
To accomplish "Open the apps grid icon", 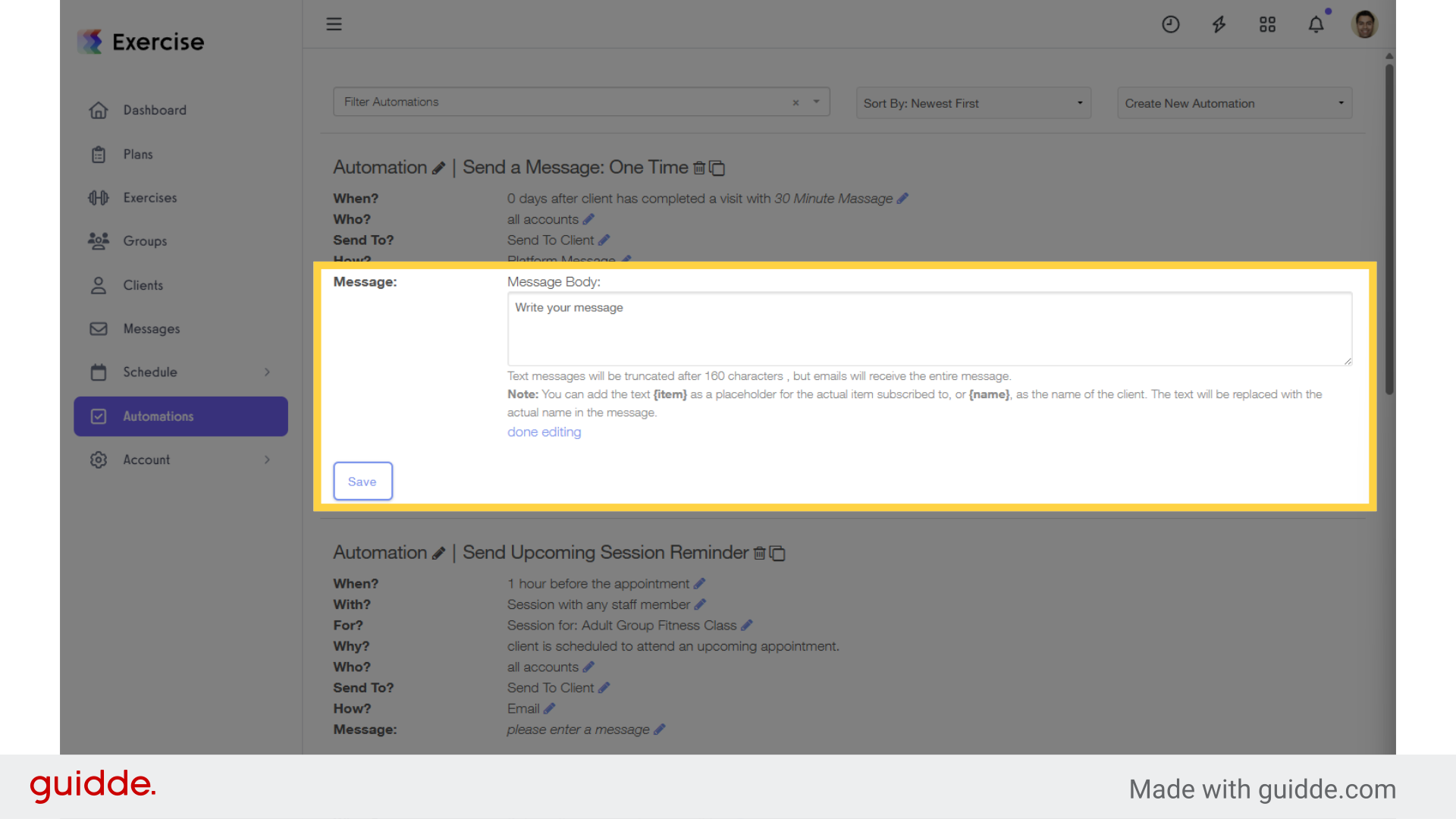I will pyautogui.click(x=1267, y=24).
